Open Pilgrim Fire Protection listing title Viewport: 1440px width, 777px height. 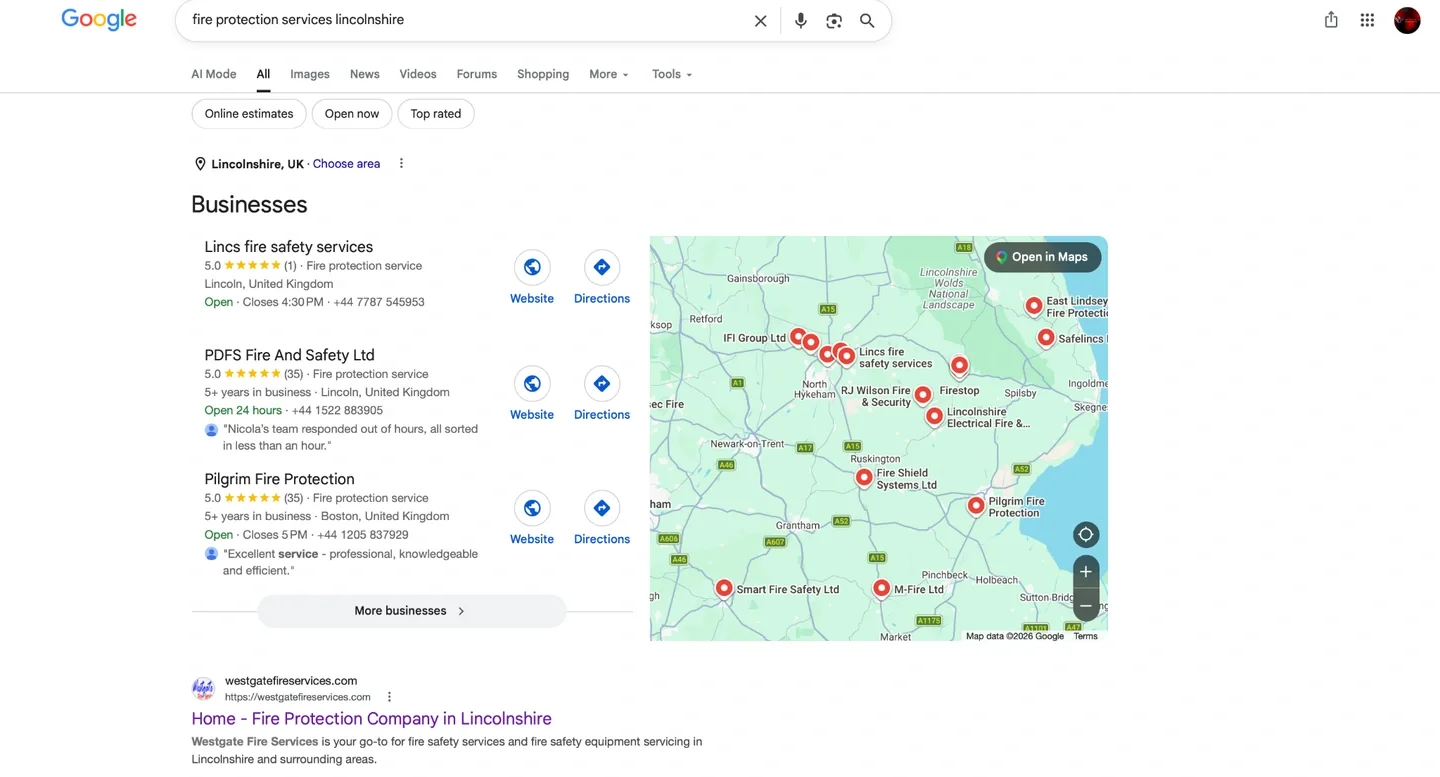point(280,479)
